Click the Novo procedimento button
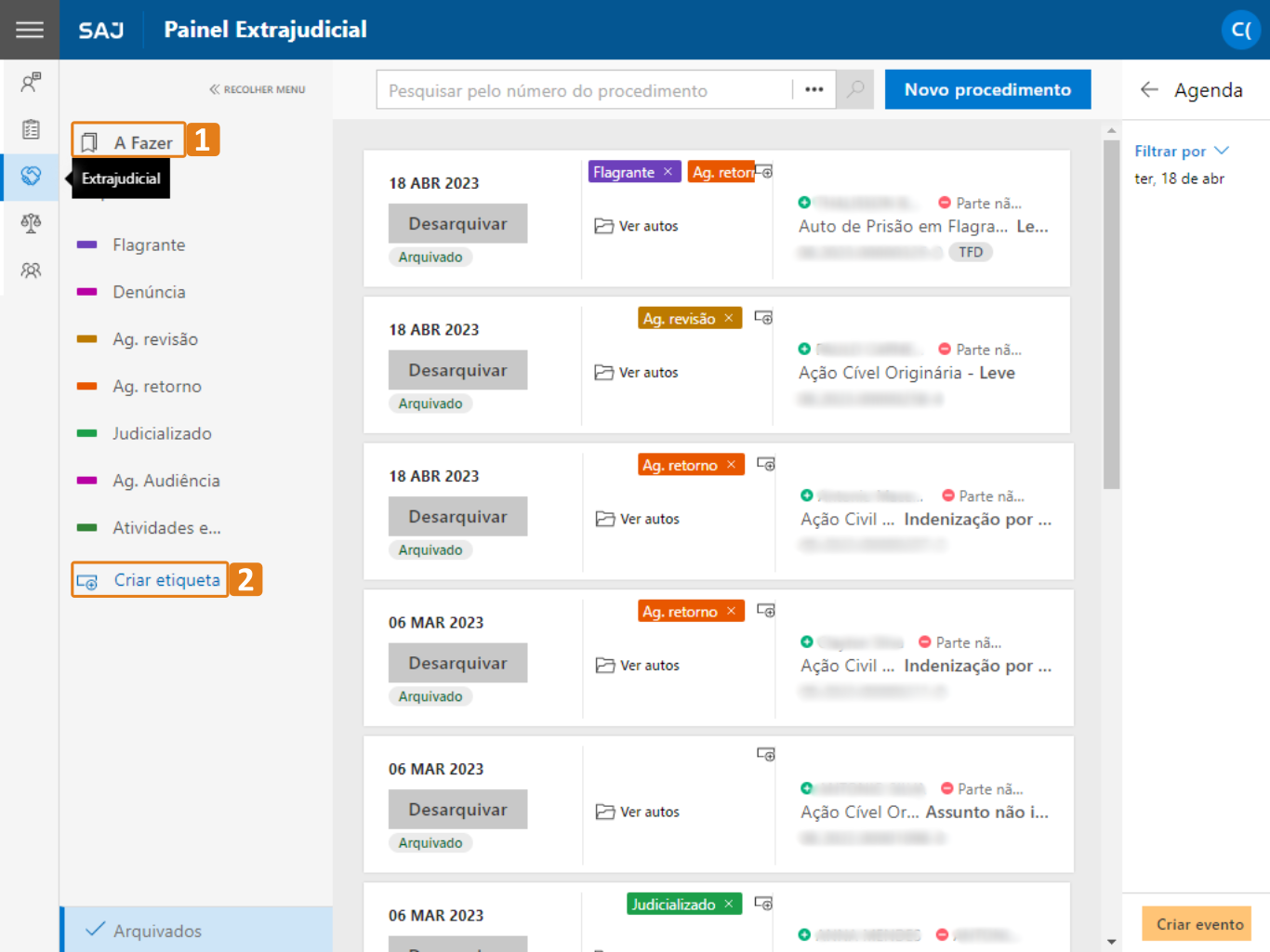This screenshot has width=1270, height=952. coord(987,89)
